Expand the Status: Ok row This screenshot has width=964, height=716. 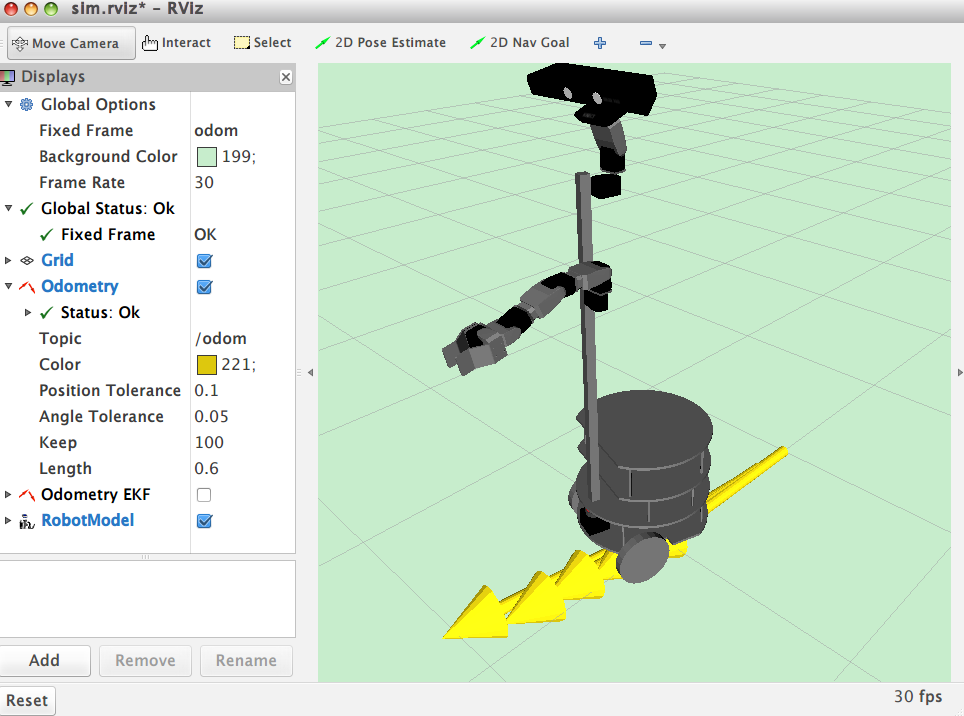28,312
